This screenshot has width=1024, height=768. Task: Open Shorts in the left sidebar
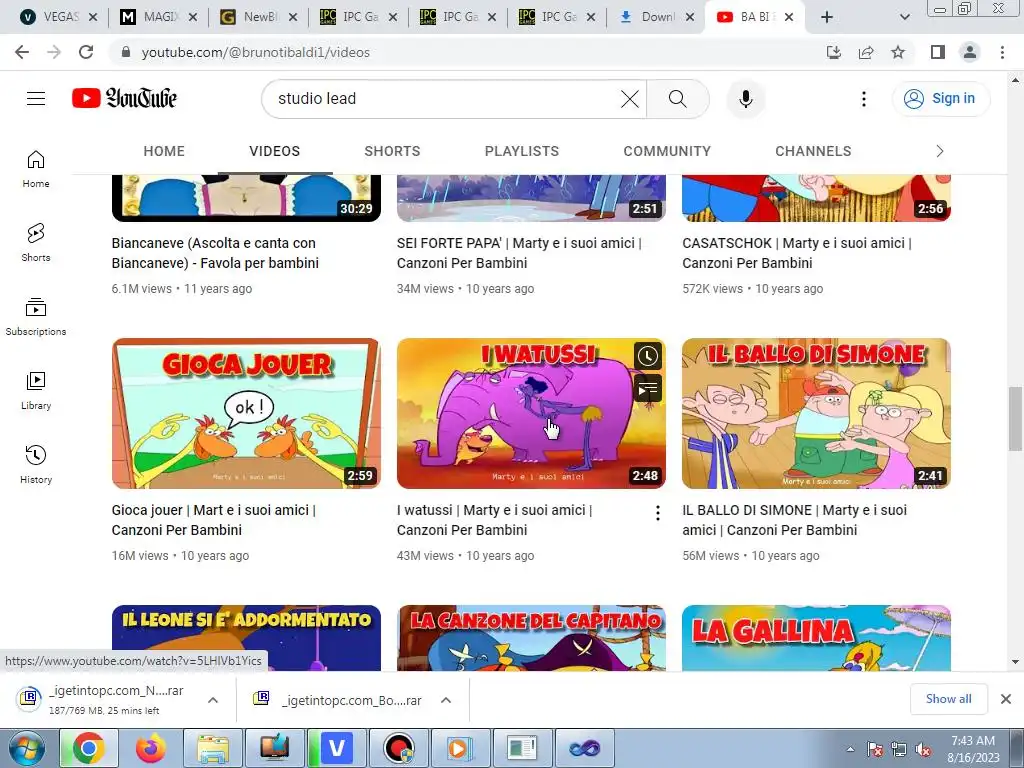click(36, 243)
